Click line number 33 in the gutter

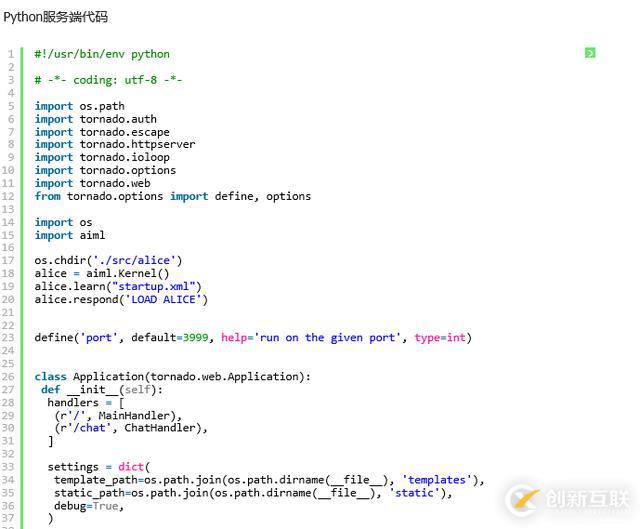pos(8,467)
